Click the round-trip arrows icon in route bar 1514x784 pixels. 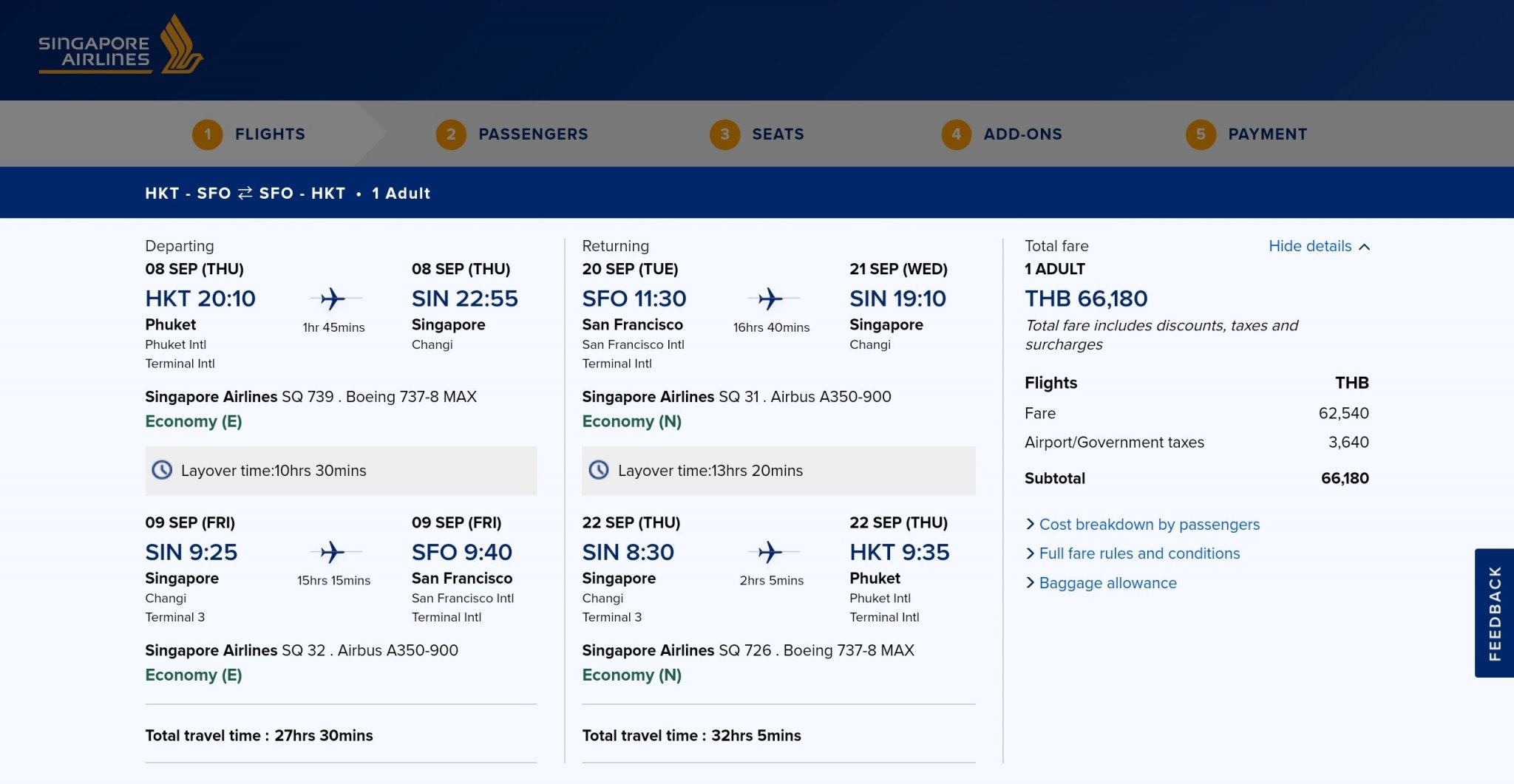click(245, 193)
